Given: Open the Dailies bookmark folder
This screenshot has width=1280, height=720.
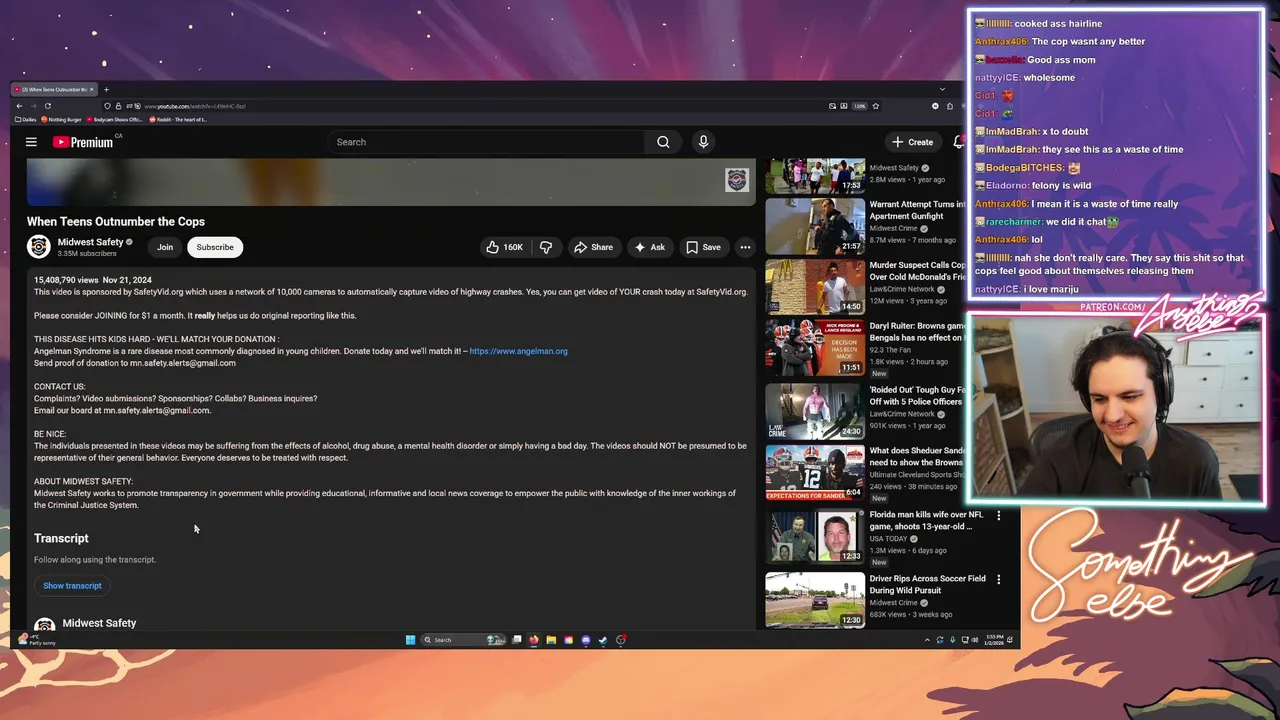Looking at the screenshot, I should point(26,119).
